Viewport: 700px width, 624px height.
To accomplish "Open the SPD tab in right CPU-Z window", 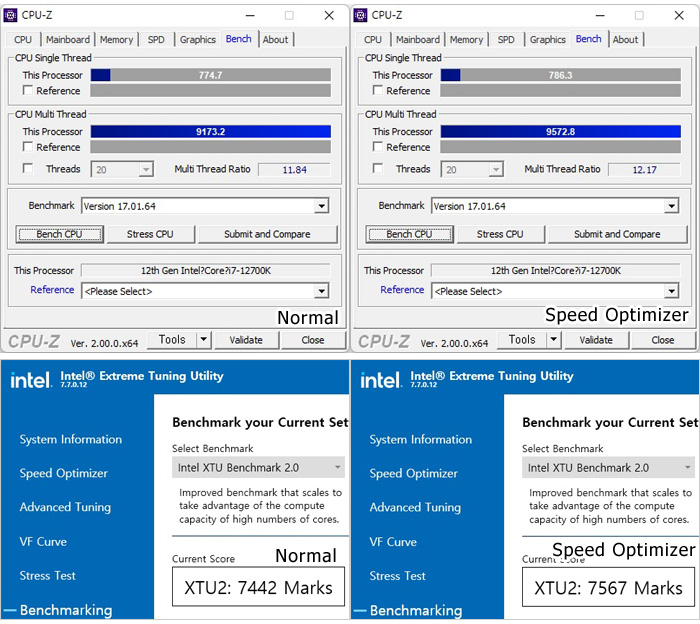I will tap(506, 40).
